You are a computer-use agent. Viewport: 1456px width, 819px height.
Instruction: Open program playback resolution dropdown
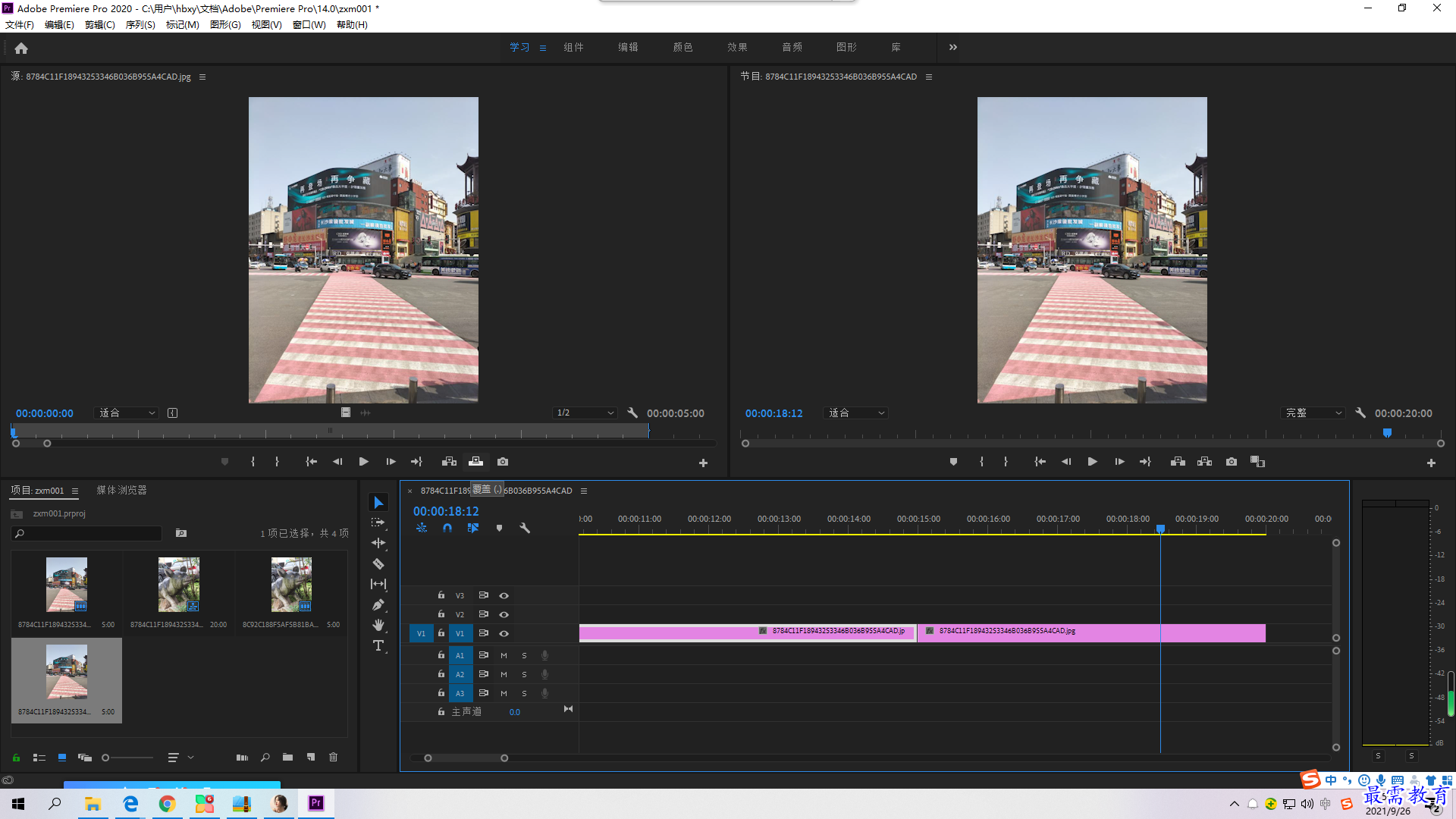(1313, 413)
